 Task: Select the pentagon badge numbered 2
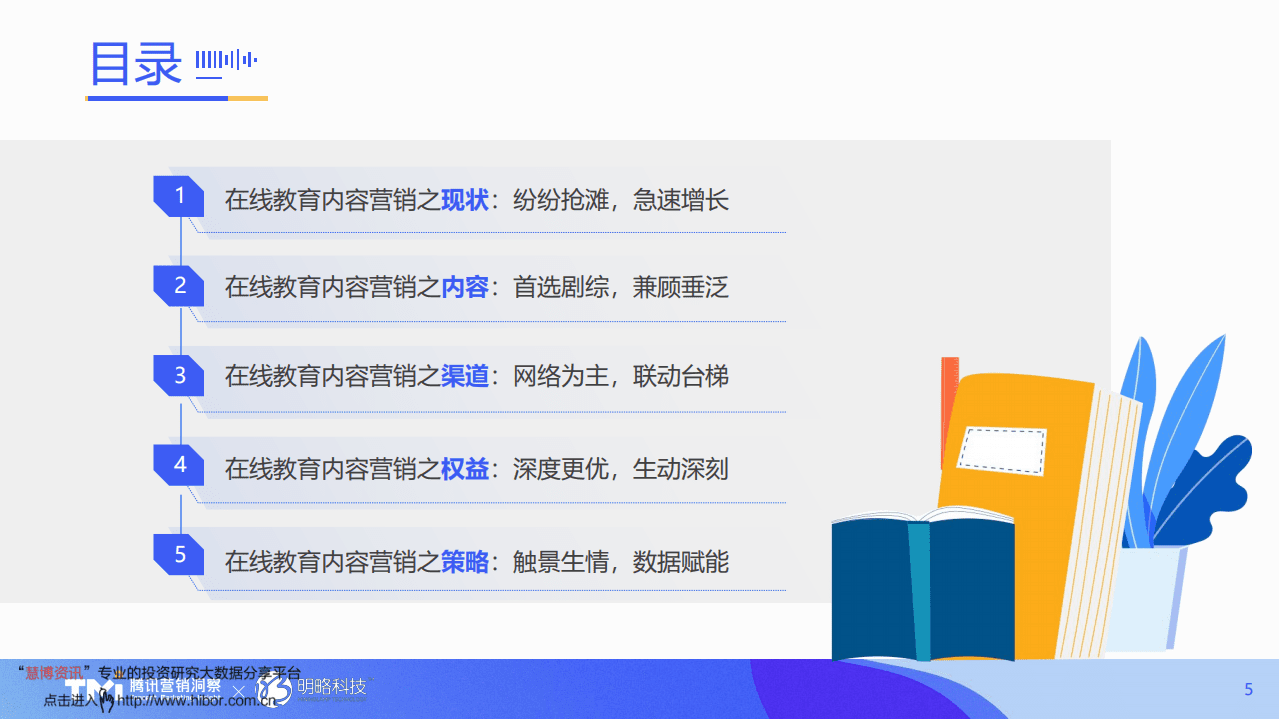[x=178, y=285]
